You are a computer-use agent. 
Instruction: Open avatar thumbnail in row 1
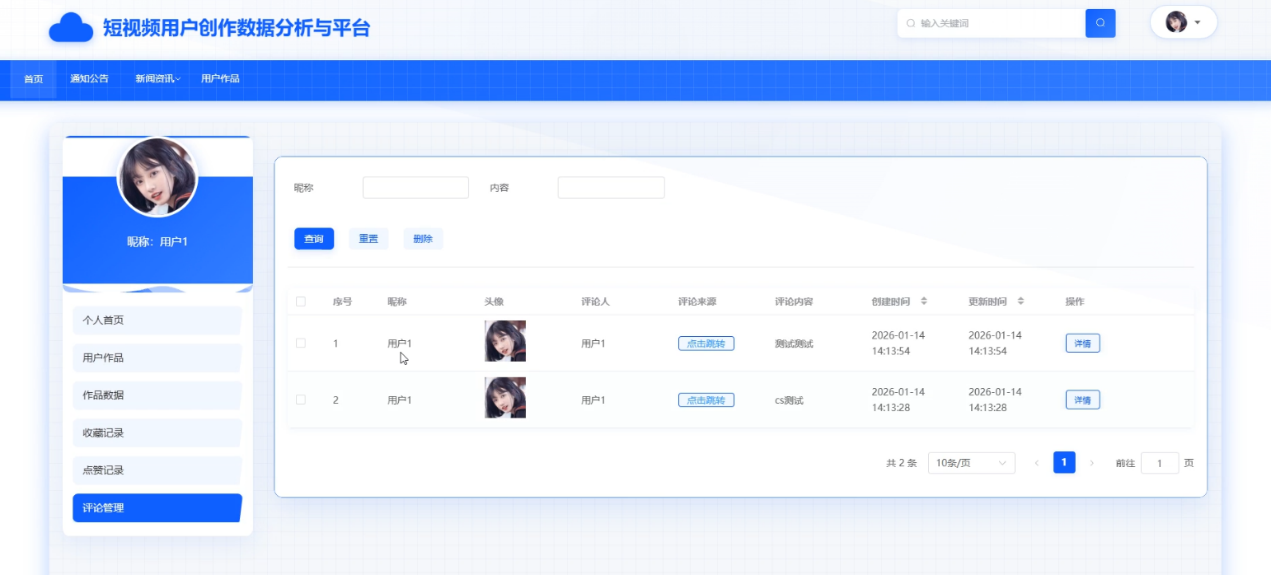click(x=505, y=341)
